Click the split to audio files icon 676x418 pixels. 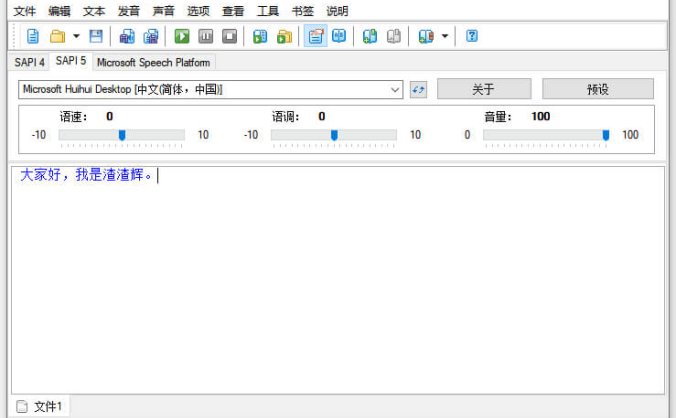[x=151, y=36]
